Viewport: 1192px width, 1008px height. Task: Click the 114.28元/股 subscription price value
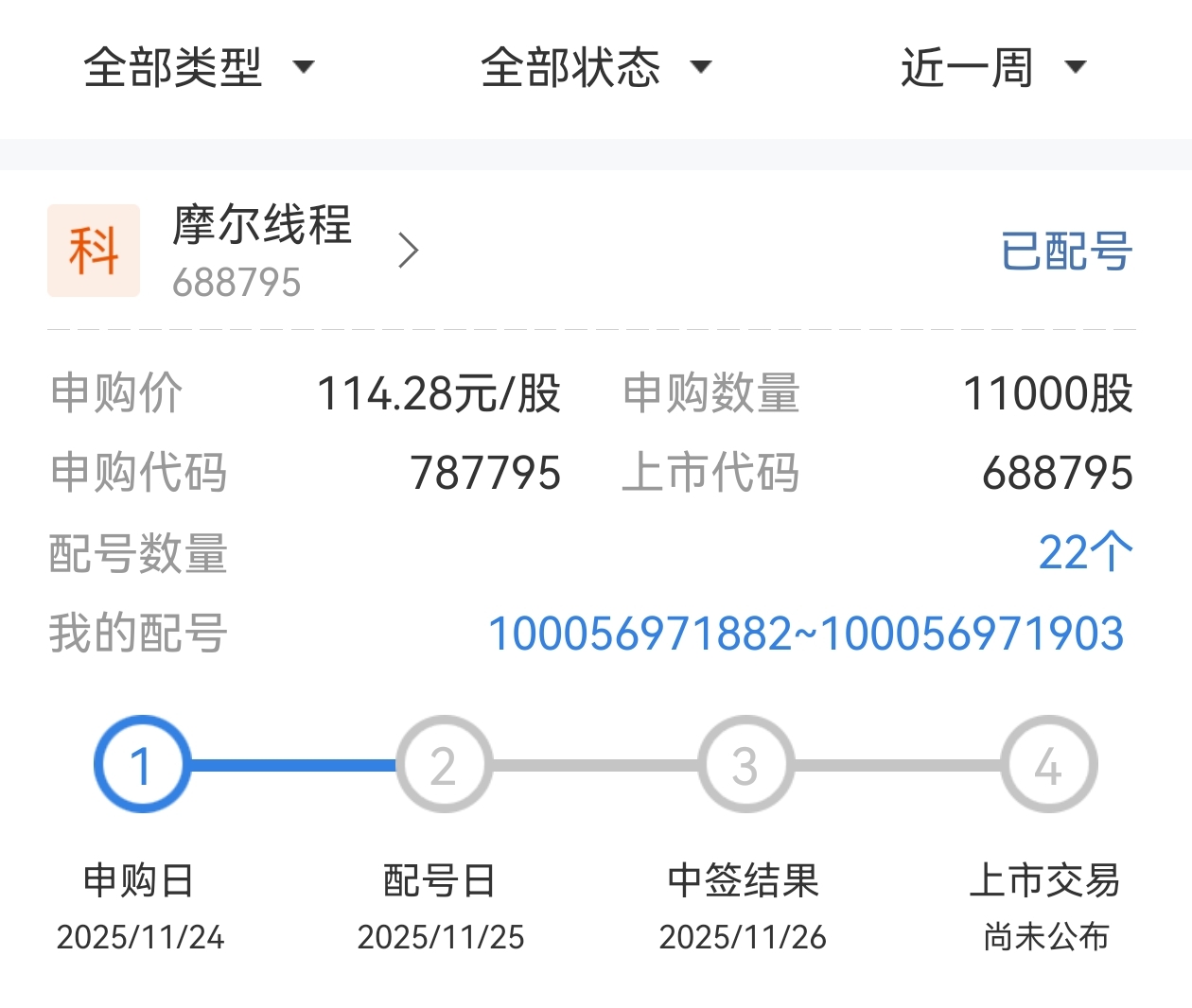coord(439,393)
